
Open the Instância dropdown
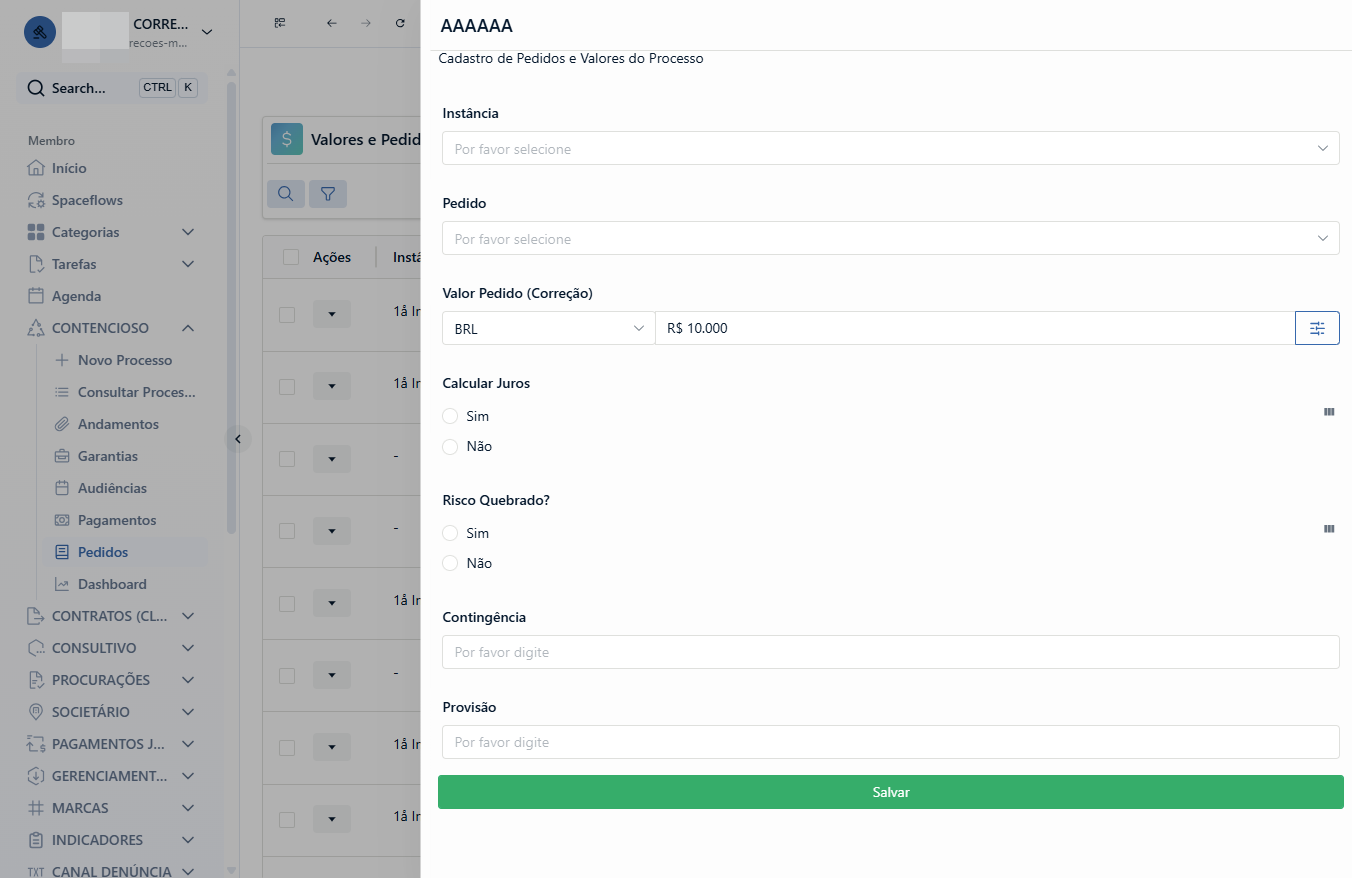[x=890, y=148]
